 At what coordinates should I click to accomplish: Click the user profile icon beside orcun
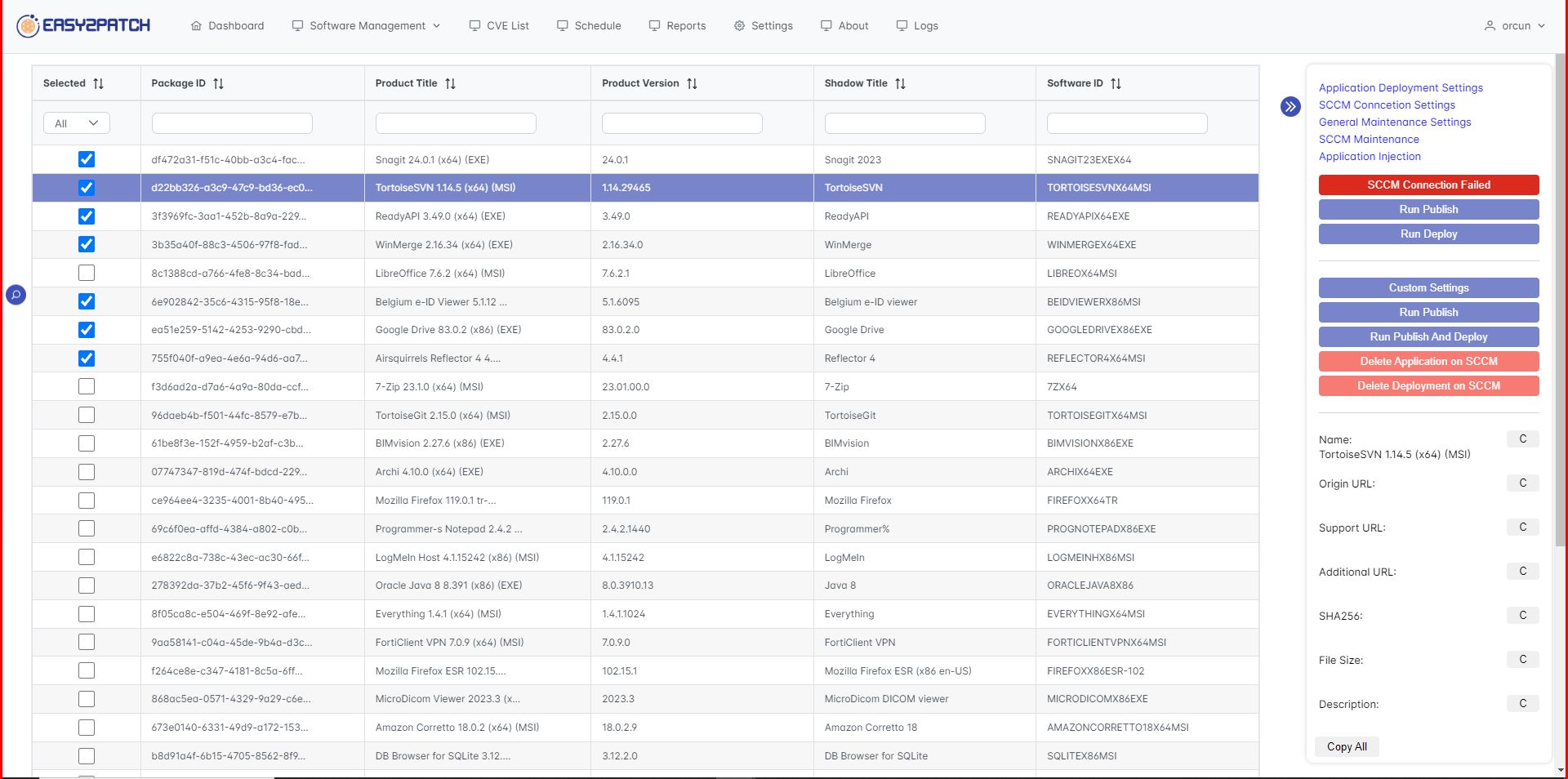click(1489, 25)
